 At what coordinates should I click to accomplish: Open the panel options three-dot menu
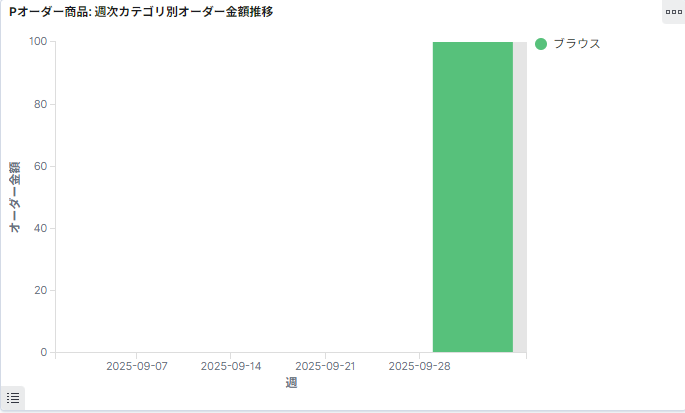tap(673, 12)
